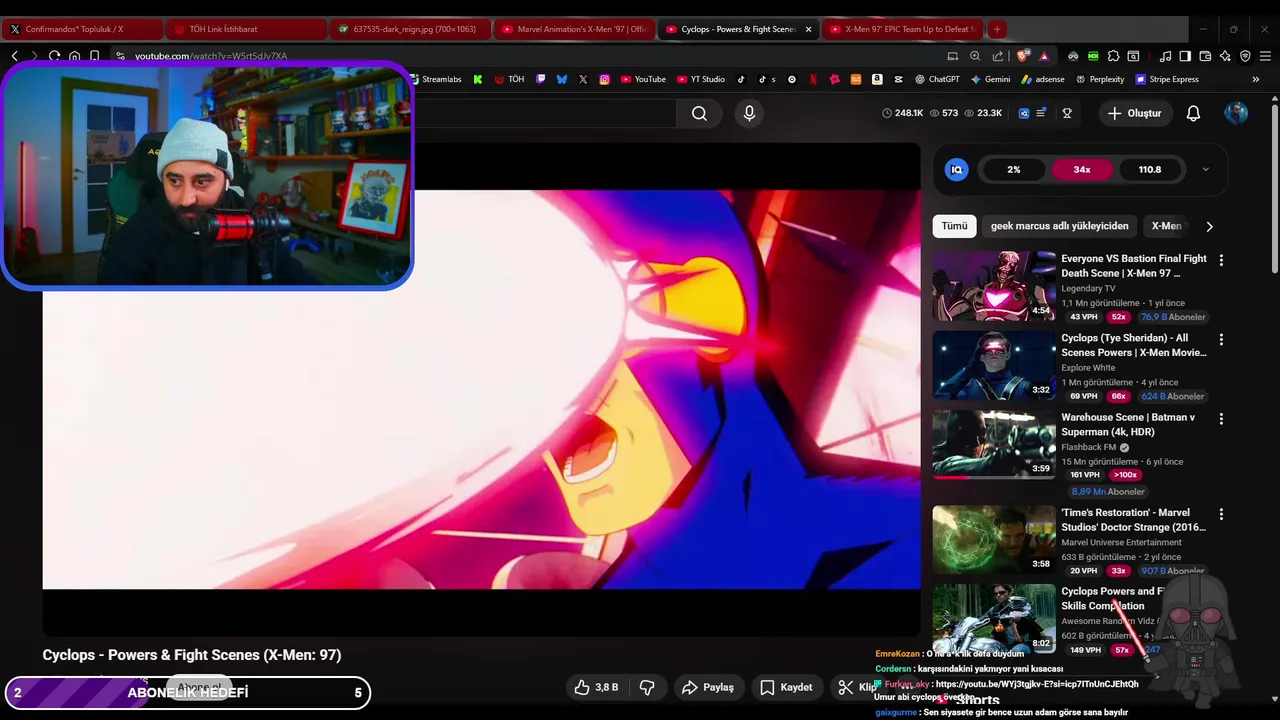The width and height of the screenshot is (1280, 720).
Task: Click the Brave Rewards triangle icon
Action: (x=1044, y=56)
